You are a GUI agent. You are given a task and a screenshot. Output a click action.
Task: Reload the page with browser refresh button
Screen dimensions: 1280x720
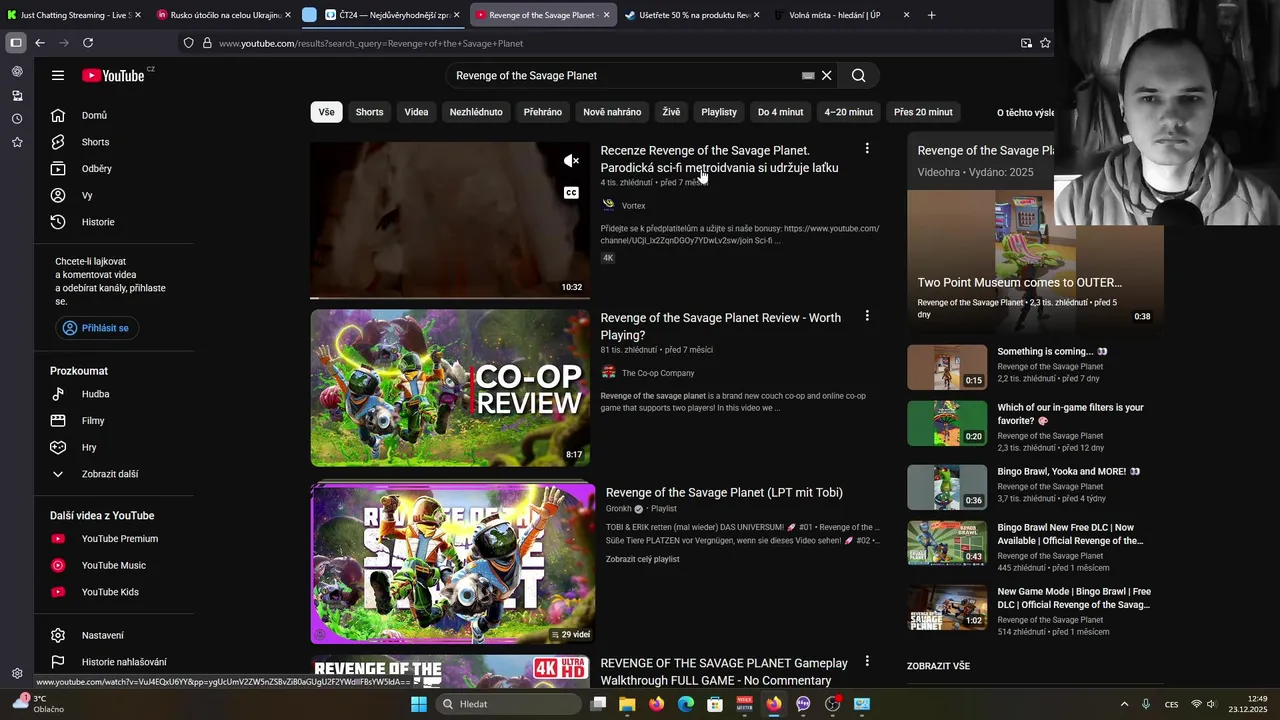tap(88, 43)
